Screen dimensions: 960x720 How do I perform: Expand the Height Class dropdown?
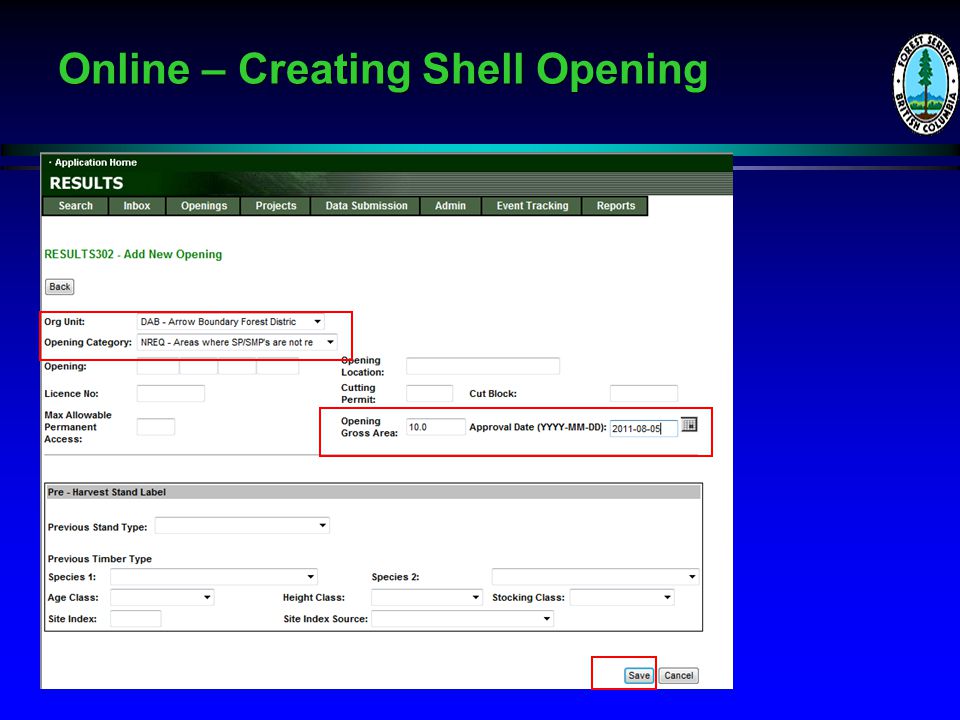427,597
